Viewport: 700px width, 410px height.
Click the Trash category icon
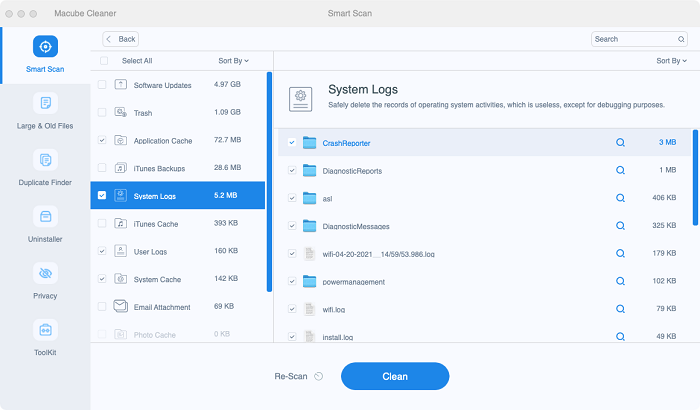coord(121,112)
